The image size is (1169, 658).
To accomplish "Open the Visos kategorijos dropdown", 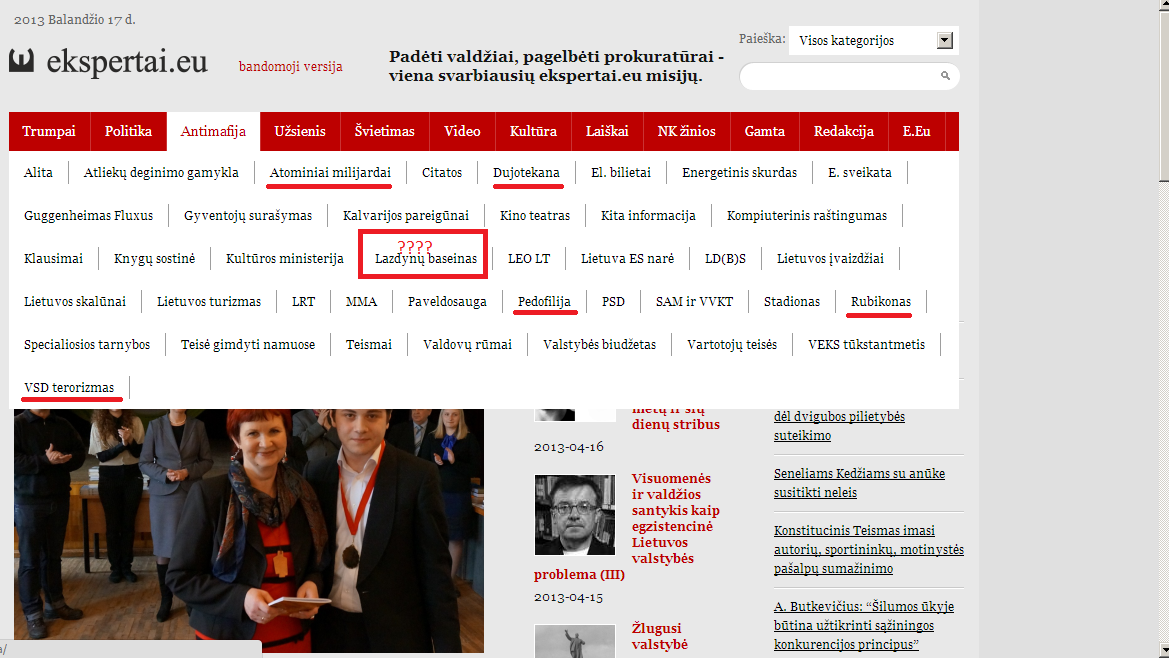I will [x=873, y=40].
